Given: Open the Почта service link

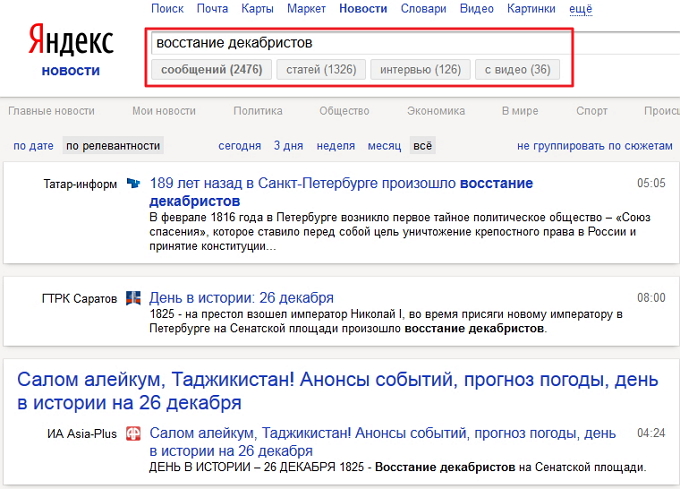Looking at the screenshot, I should pyautogui.click(x=212, y=9).
